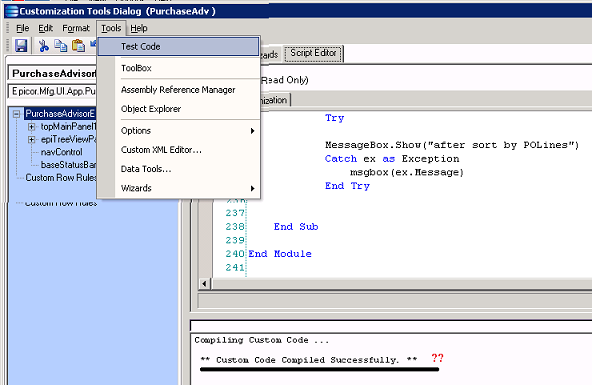Open the Format menu
This screenshot has height=385, width=592.
tap(76, 28)
